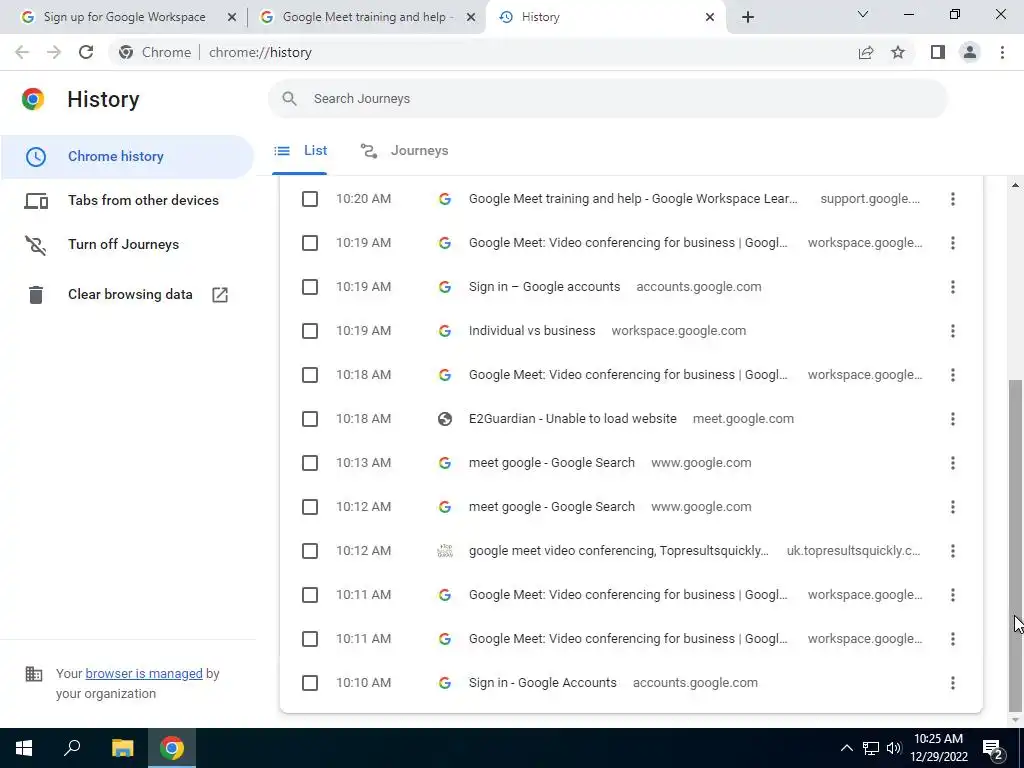
Task: Open actions menu for 10:10 AM Sign in entry
Action: [953, 683]
